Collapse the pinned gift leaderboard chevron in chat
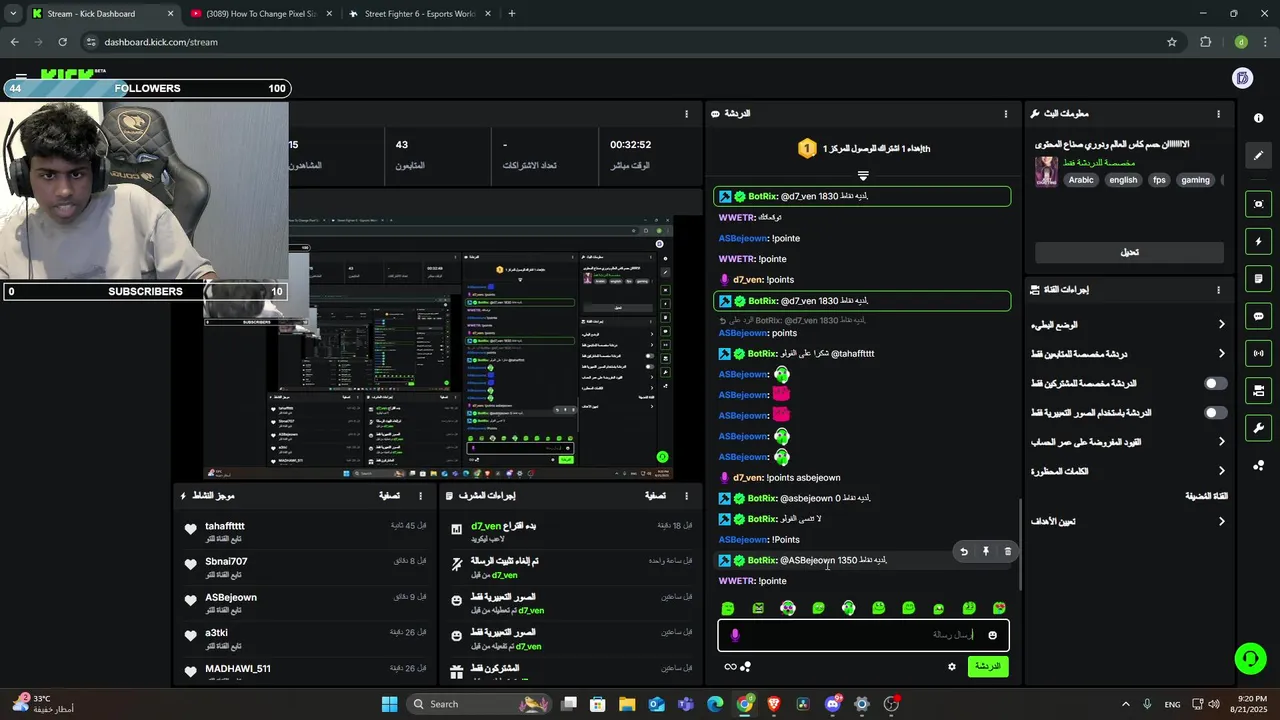Screen dimensions: 1280x720 pos(863,176)
